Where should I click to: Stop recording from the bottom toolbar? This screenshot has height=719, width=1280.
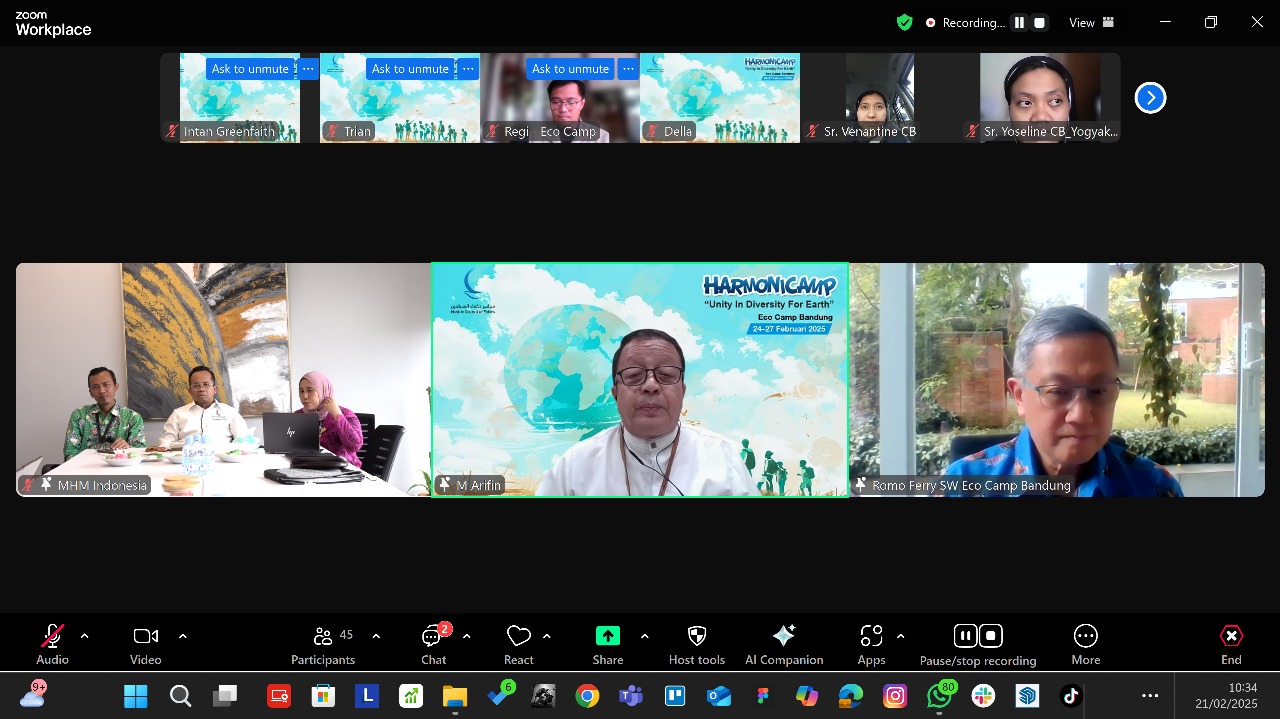pos(991,636)
